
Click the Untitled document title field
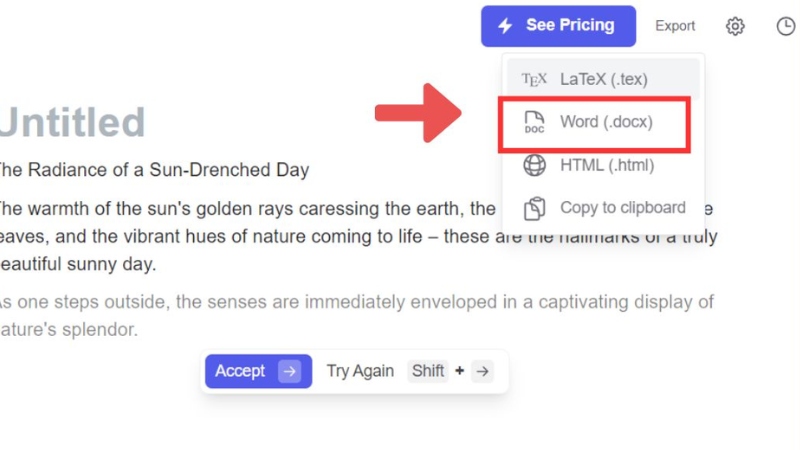click(72, 122)
